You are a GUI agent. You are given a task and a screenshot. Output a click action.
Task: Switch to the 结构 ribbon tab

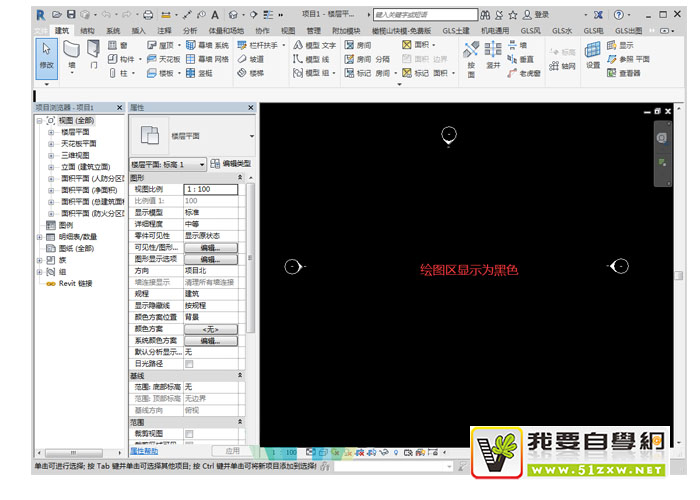[88, 30]
